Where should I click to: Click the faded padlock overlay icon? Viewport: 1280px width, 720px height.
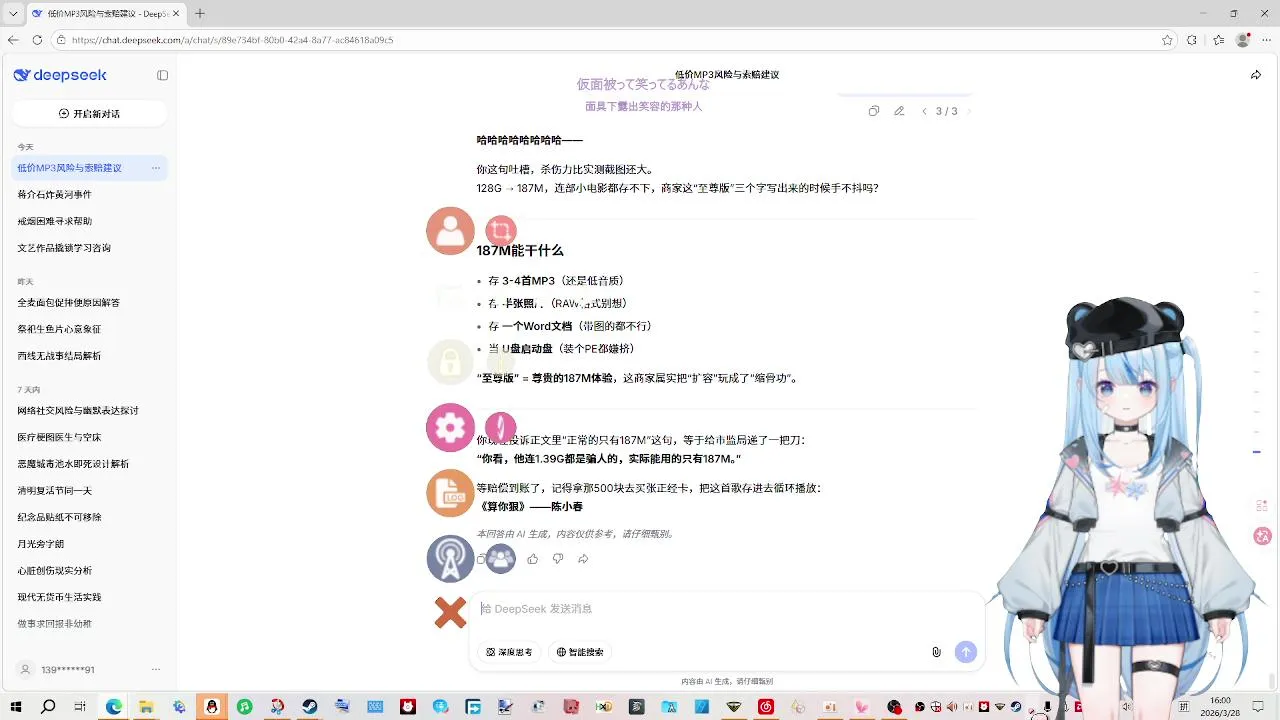click(450, 362)
